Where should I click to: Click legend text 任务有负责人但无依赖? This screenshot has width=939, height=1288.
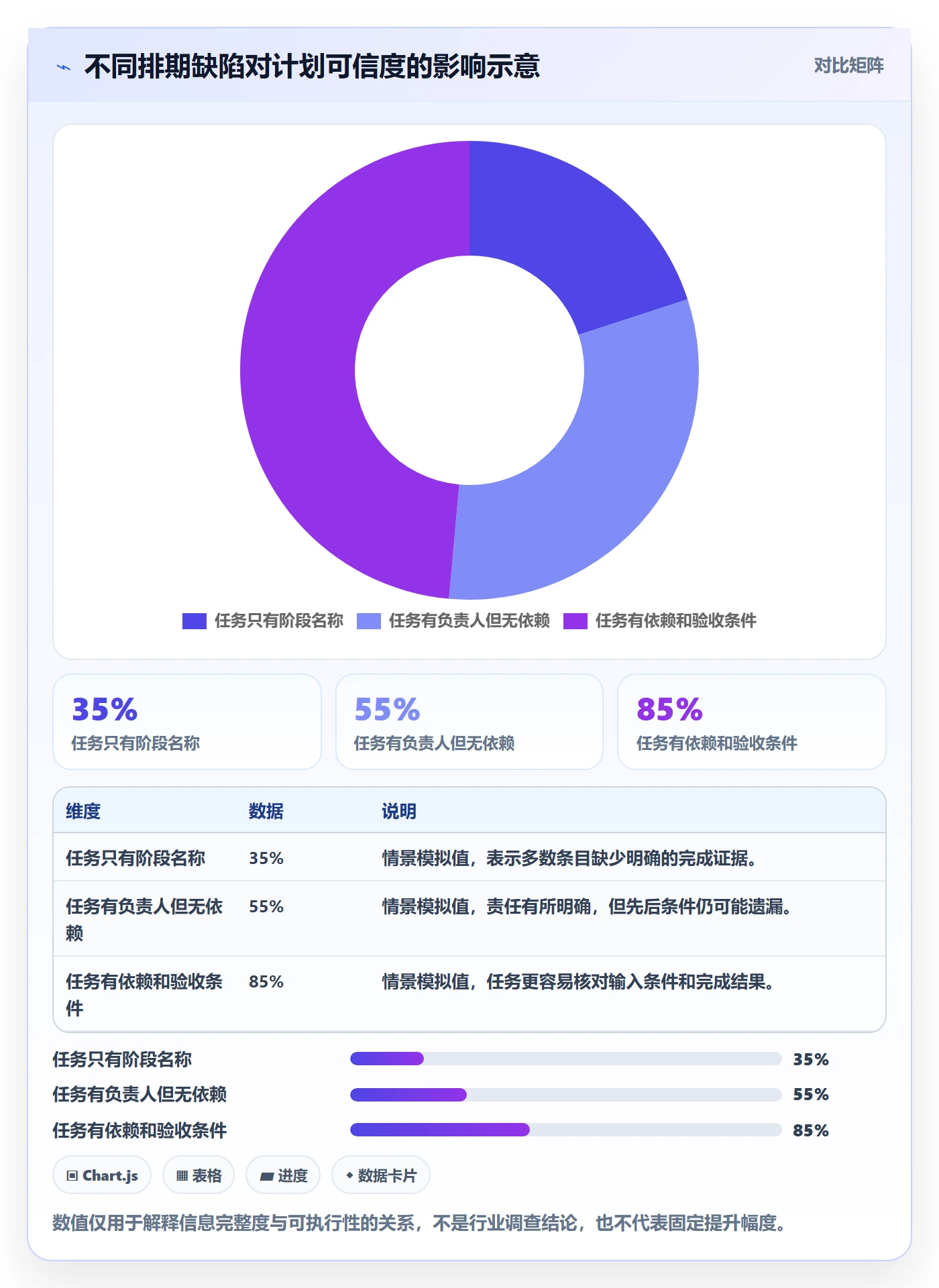[469, 621]
